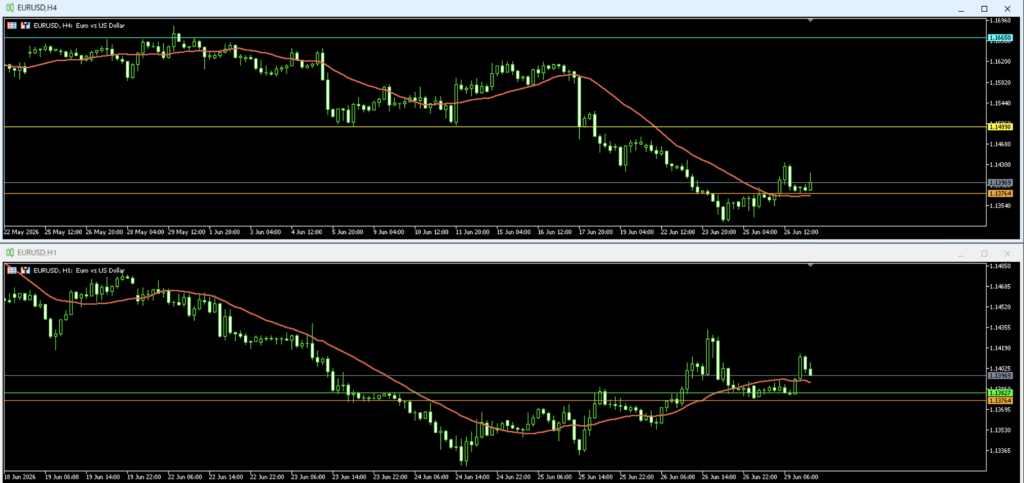Select the cyan 1.16550 price label
Viewport: 1024px width, 483px height.
tap(1000, 39)
